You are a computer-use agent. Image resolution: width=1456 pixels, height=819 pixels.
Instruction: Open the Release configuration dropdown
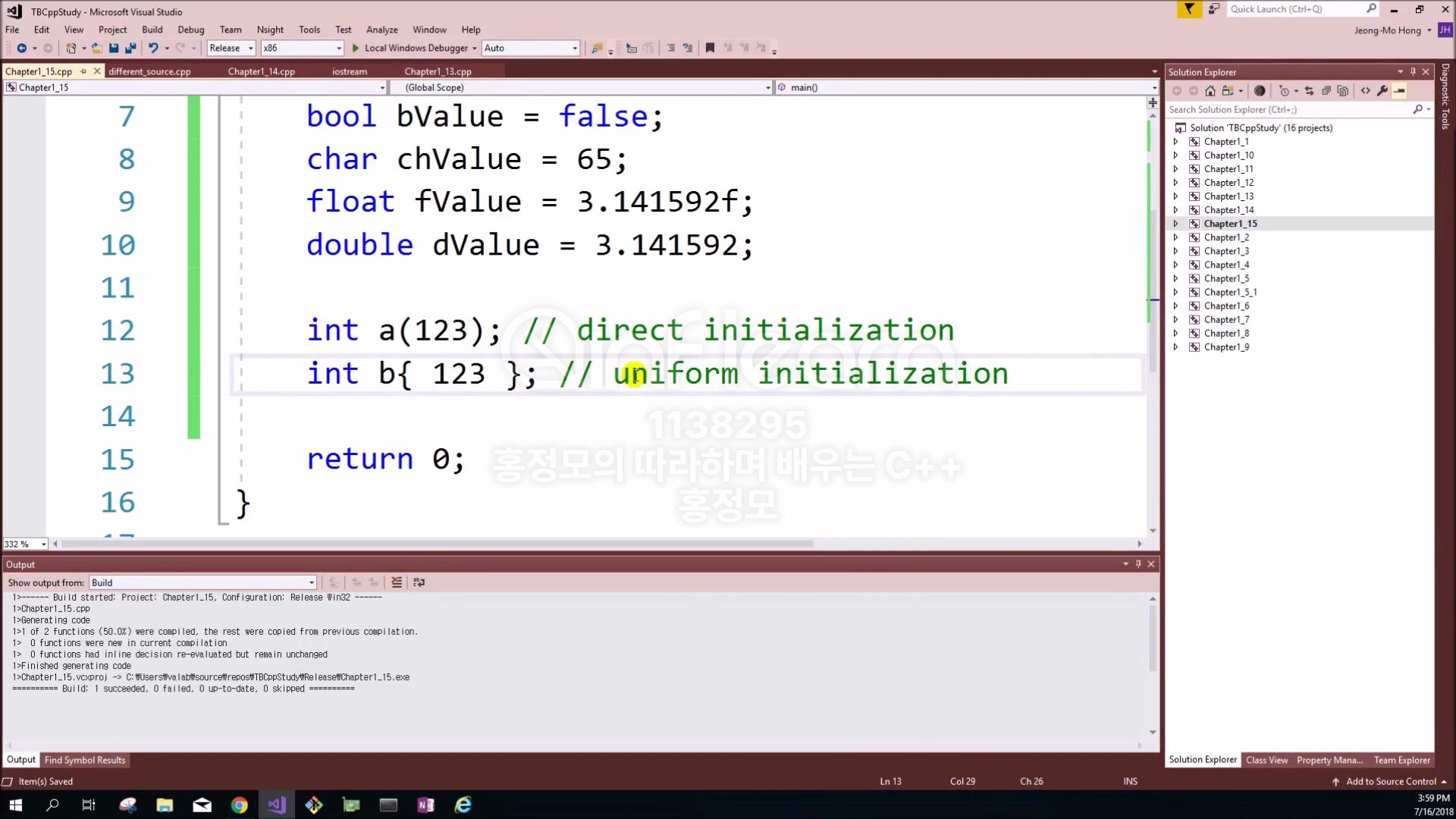(x=231, y=48)
